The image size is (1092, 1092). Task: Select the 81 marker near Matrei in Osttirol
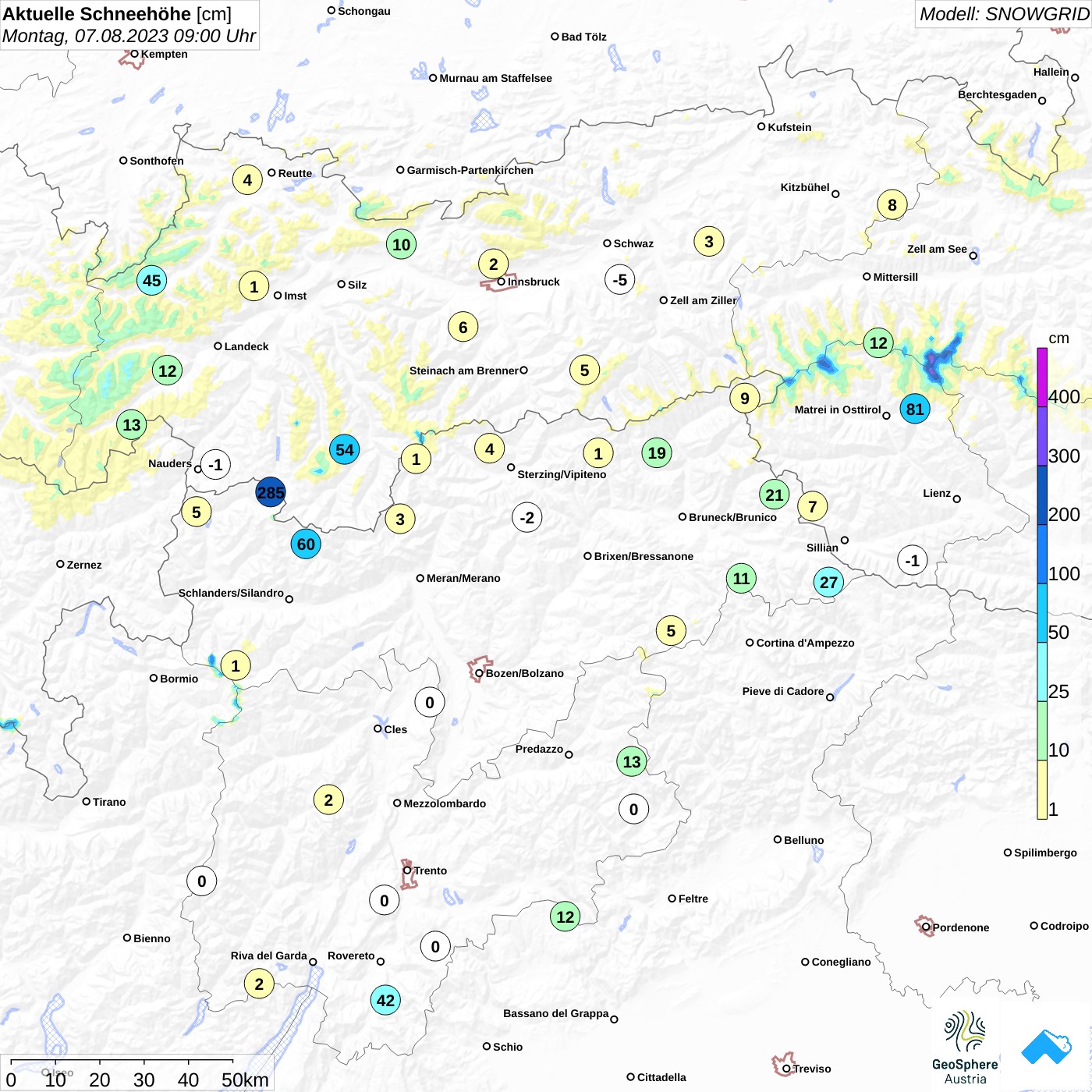pos(915,409)
